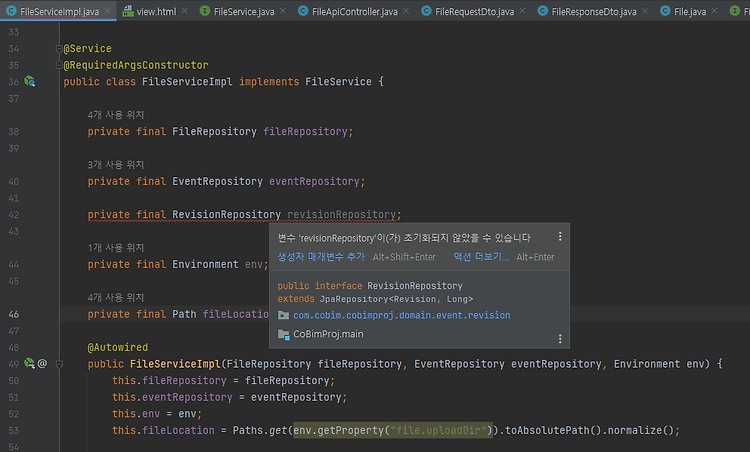The height and width of the screenshot is (452, 750).
Task: Click line number 46 in the gutter
Action: tap(13, 314)
